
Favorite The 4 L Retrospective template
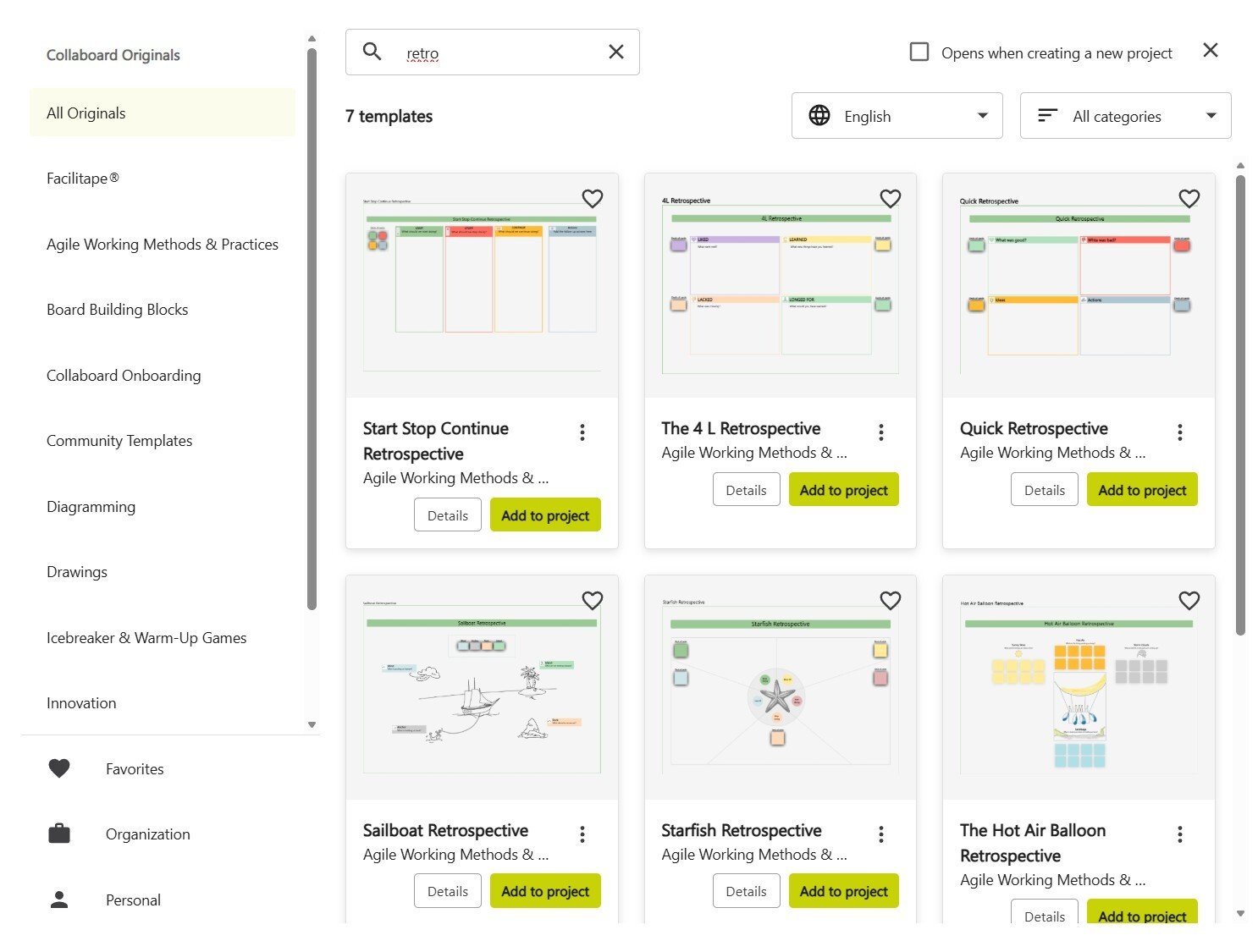point(891,198)
